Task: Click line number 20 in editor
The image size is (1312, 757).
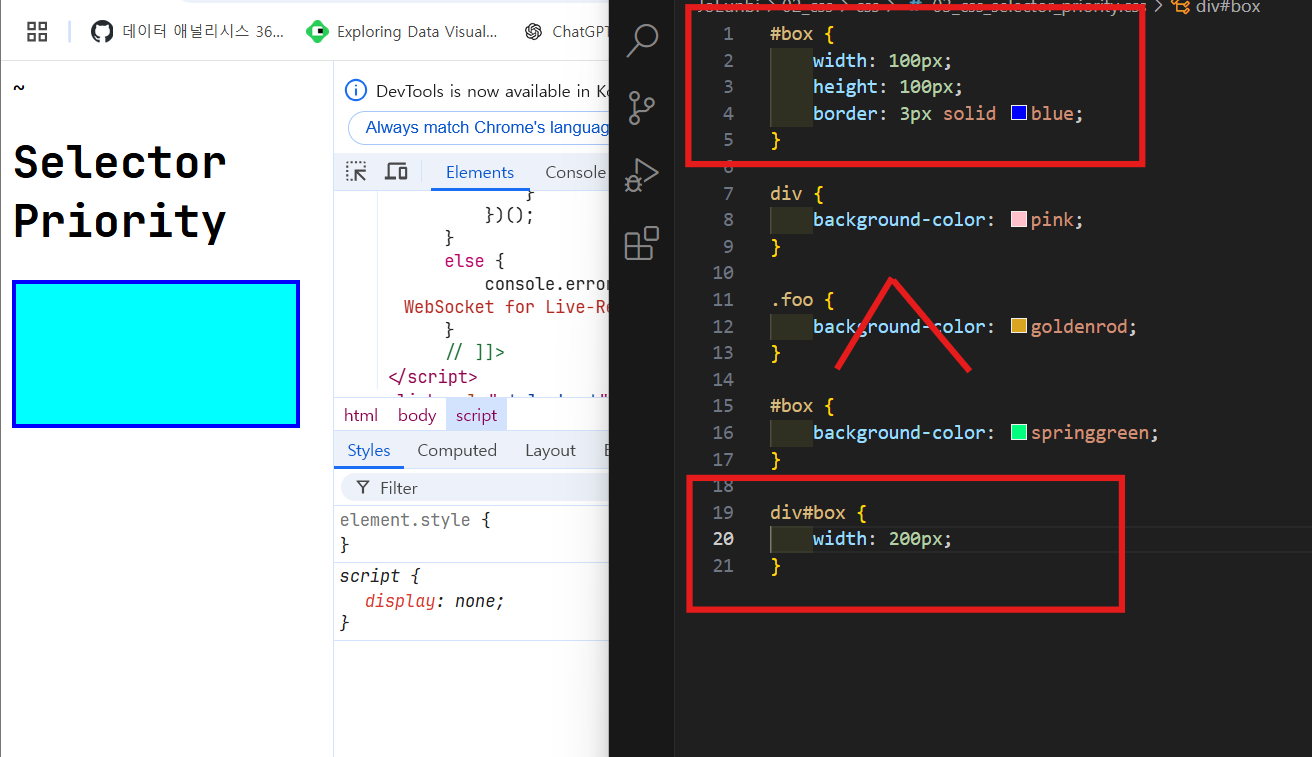Action: [722, 539]
